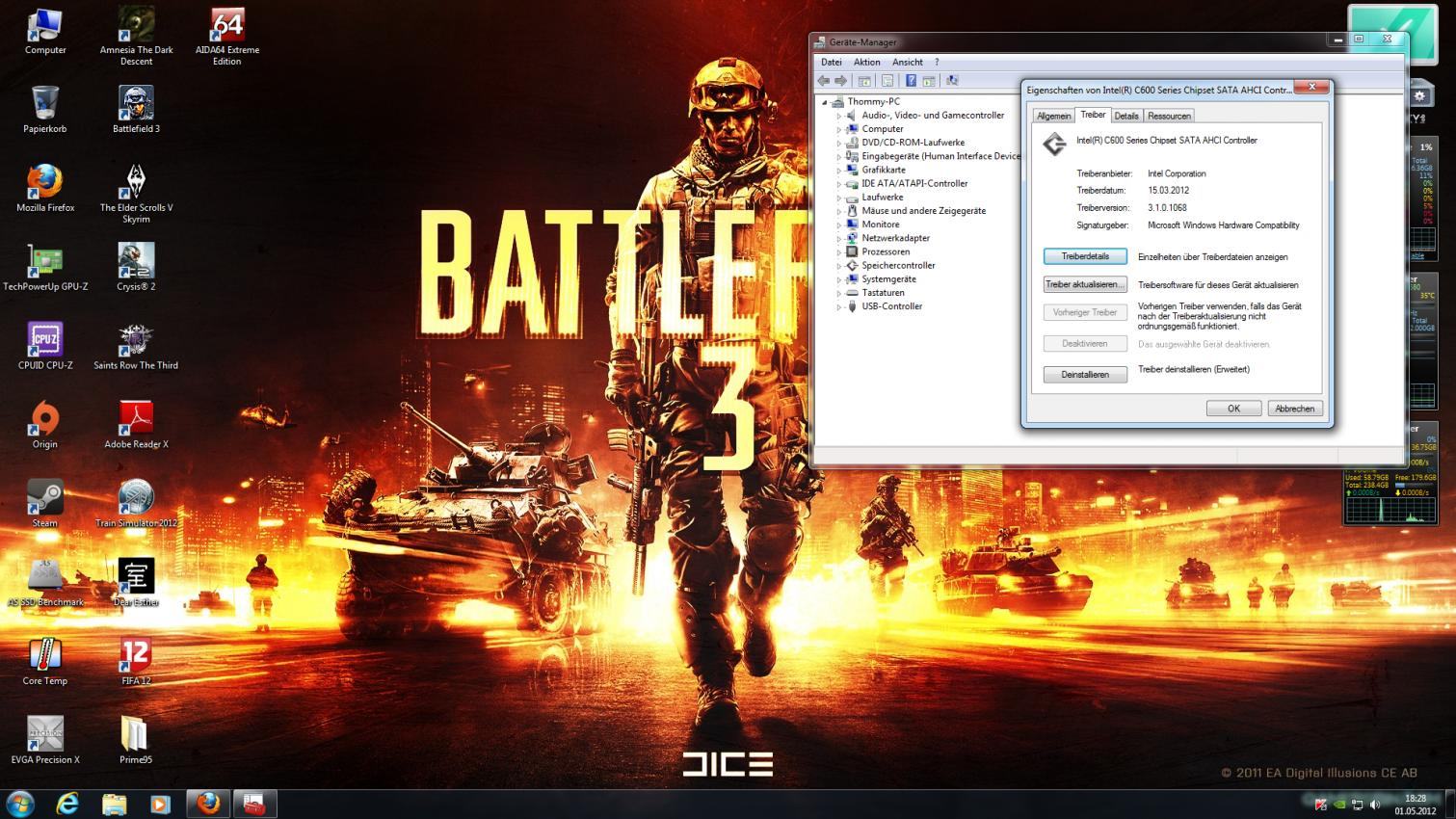The width and height of the screenshot is (1456, 819).
Task: Select the Train Simulator 2012 icon
Action: (x=136, y=504)
